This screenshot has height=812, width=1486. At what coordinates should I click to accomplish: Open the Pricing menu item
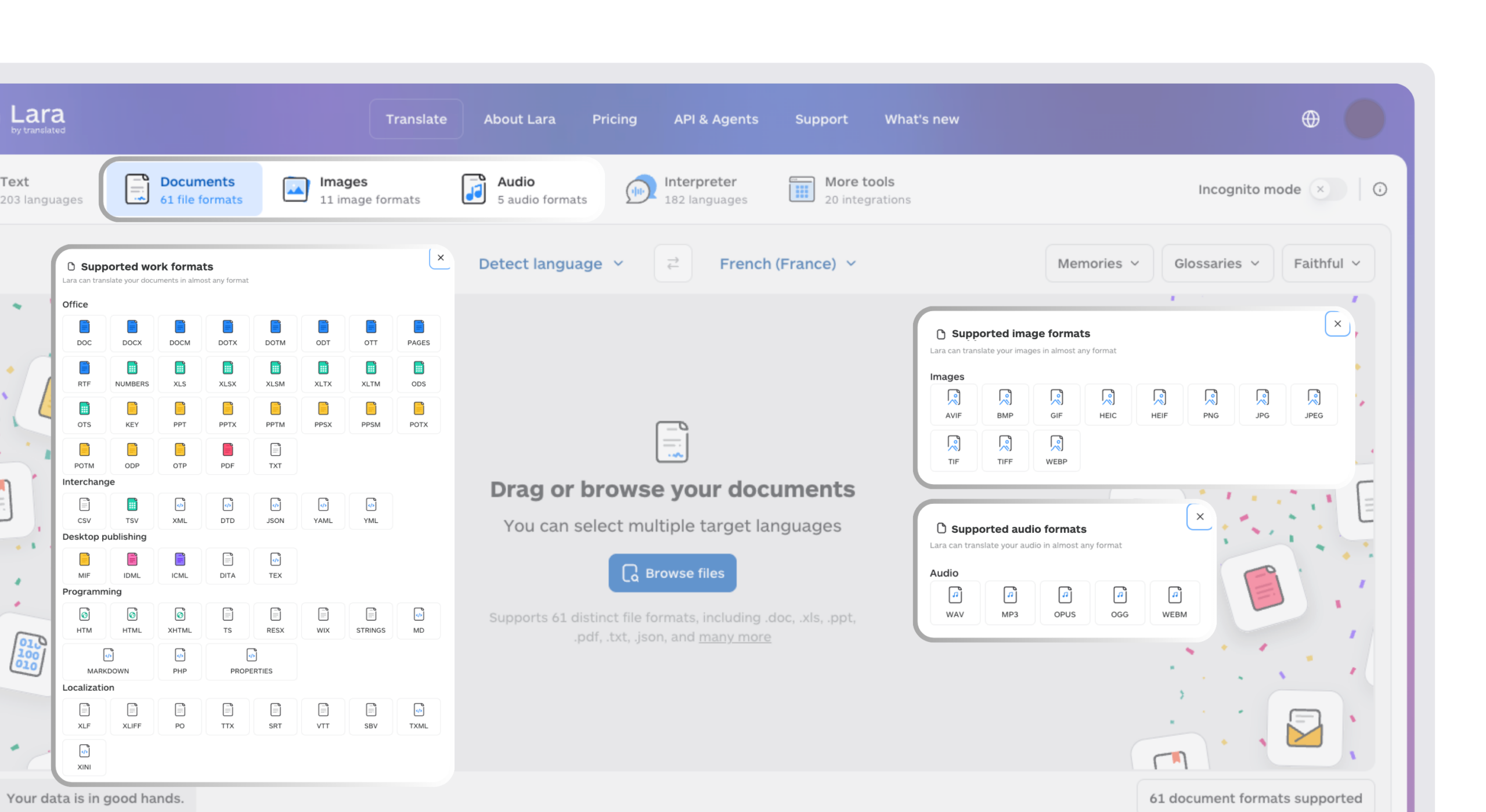614,119
